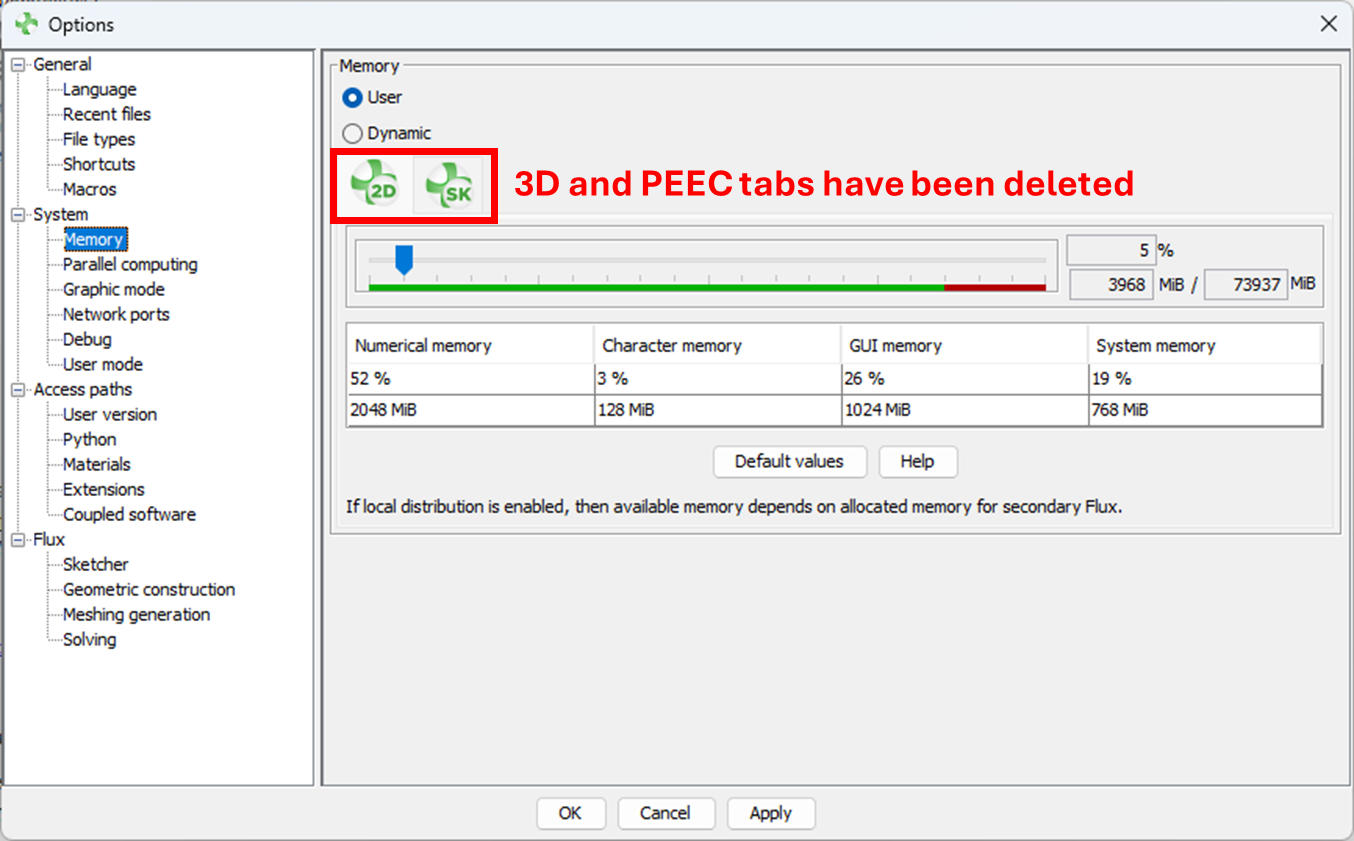Select Meshing generation in the tree
Image resolution: width=1354 pixels, height=841 pixels.
[x=136, y=615]
